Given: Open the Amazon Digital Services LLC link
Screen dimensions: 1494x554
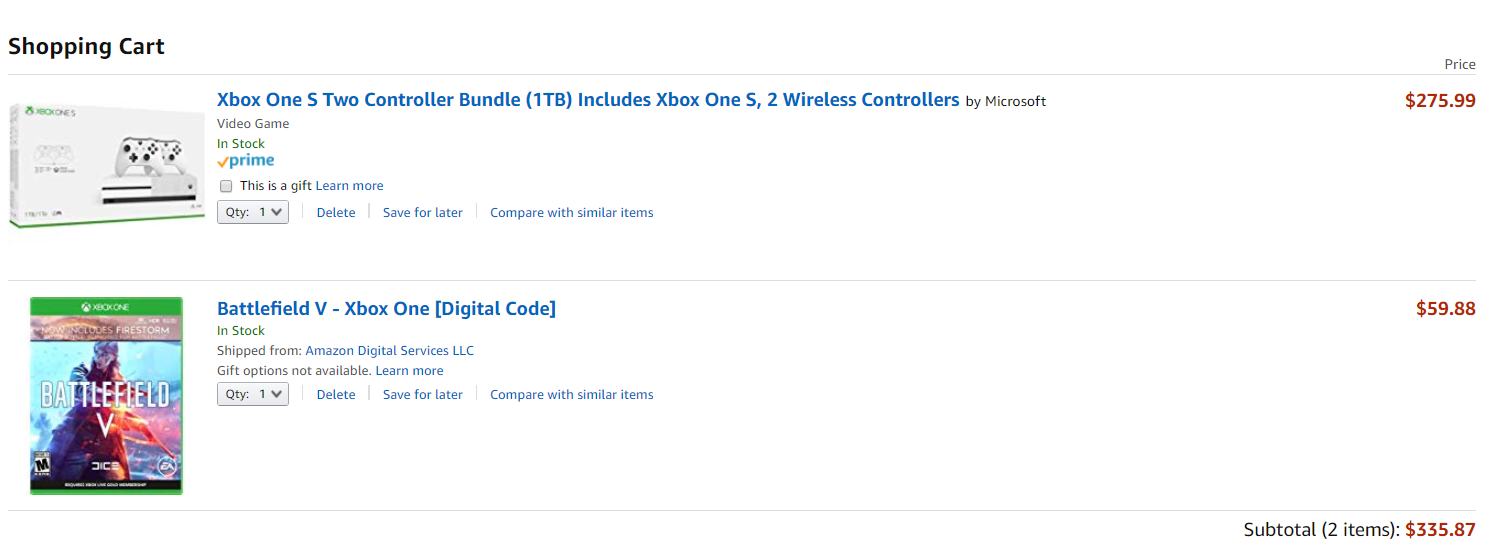Looking at the screenshot, I should (389, 351).
